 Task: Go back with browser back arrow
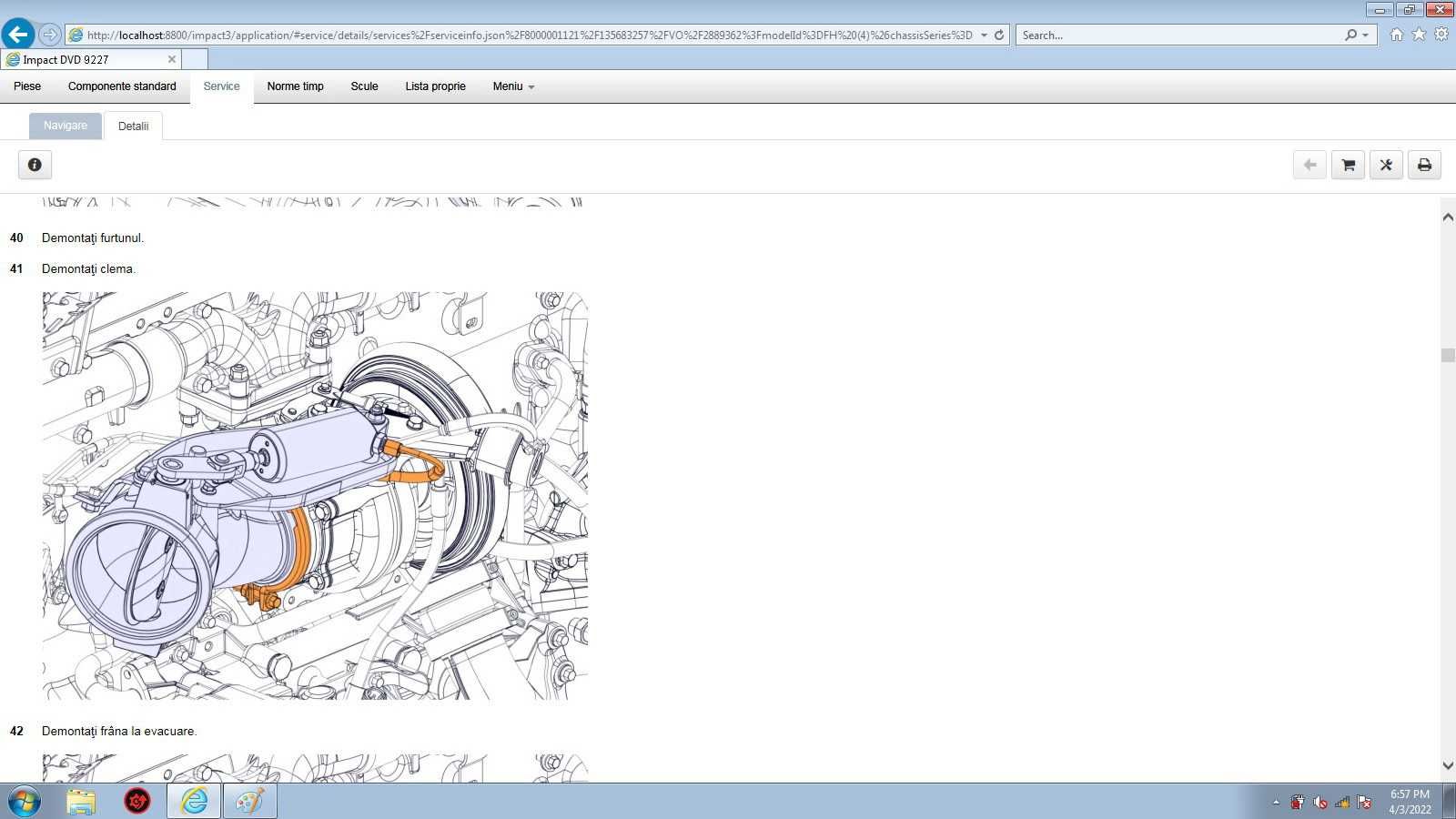click(x=17, y=35)
